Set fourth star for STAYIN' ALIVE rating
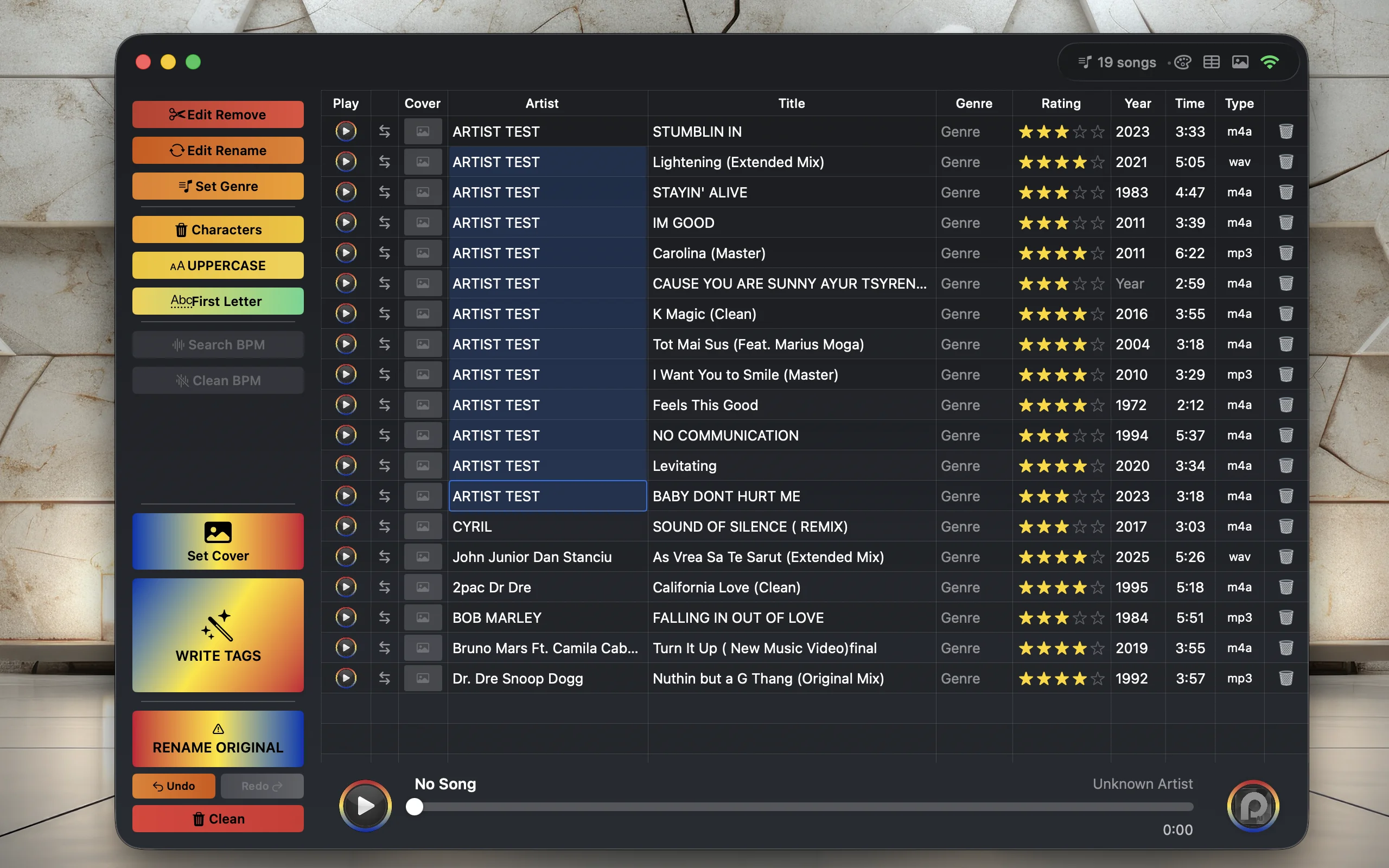The image size is (1389, 868). [1080, 192]
